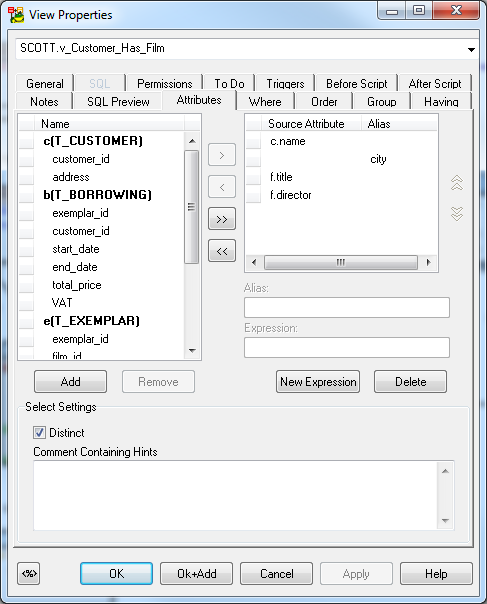Select exemplar_id under b(T_BORROWING)

(102, 213)
